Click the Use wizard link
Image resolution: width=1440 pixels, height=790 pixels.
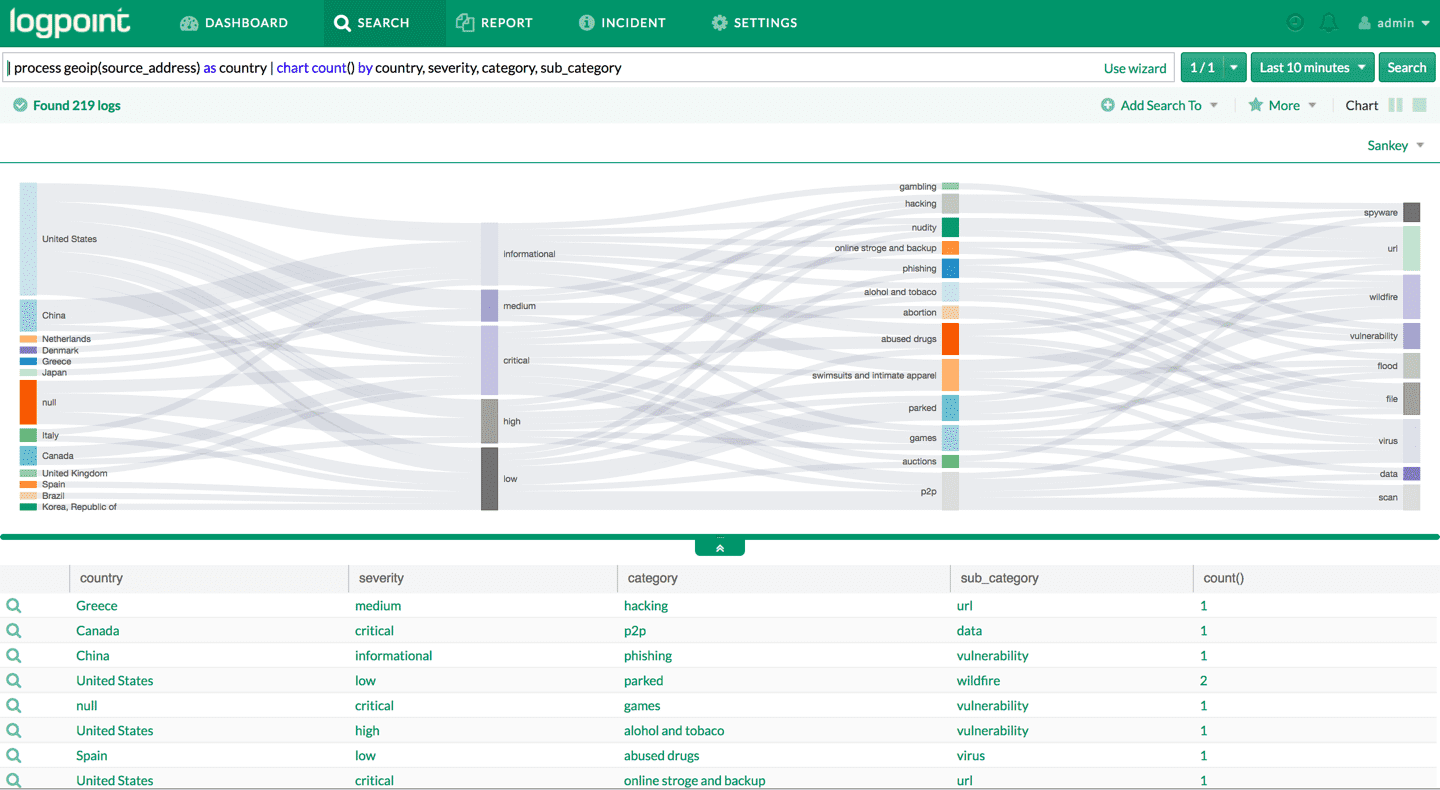(x=1135, y=68)
